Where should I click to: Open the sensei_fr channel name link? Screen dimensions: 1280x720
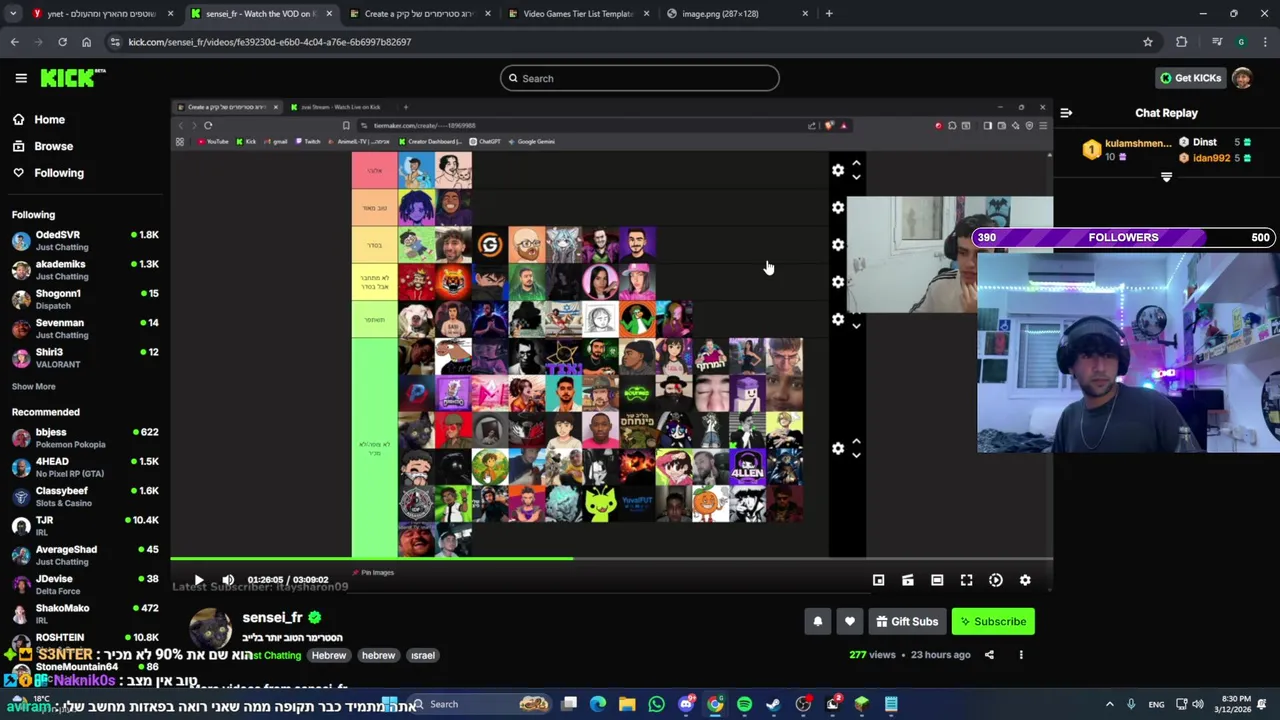click(272, 618)
